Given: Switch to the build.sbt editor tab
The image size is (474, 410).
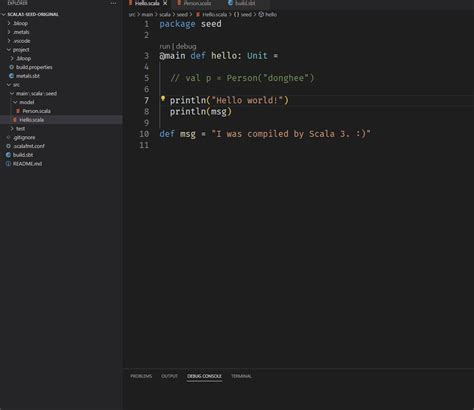Looking at the screenshot, I should point(245,3).
